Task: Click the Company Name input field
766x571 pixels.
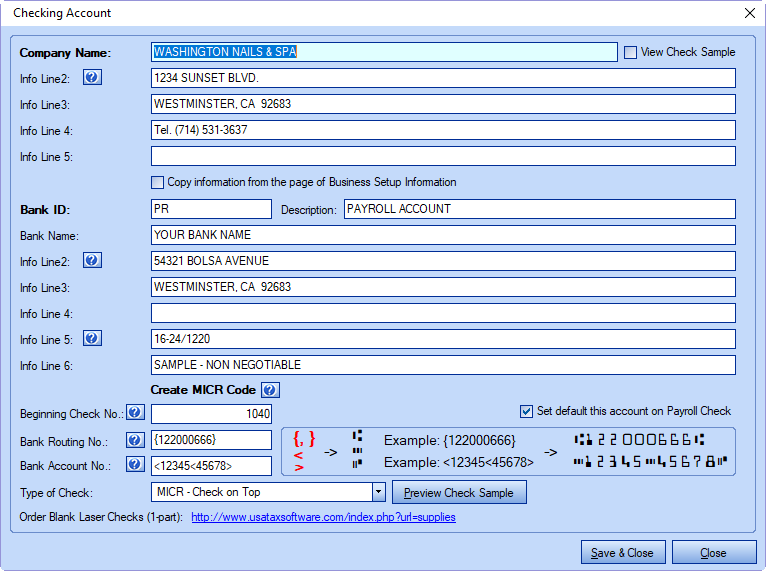Action: point(384,52)
